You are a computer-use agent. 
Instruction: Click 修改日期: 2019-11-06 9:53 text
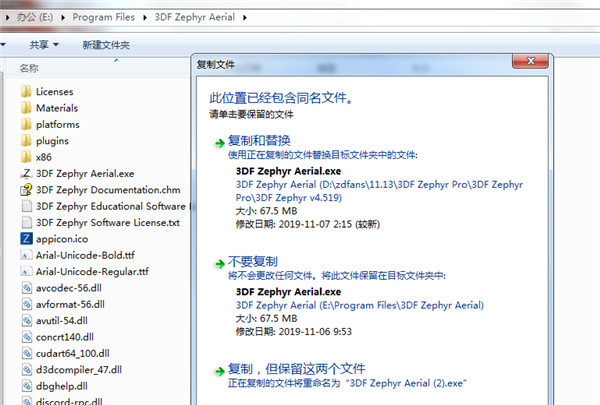coord(293,332)
